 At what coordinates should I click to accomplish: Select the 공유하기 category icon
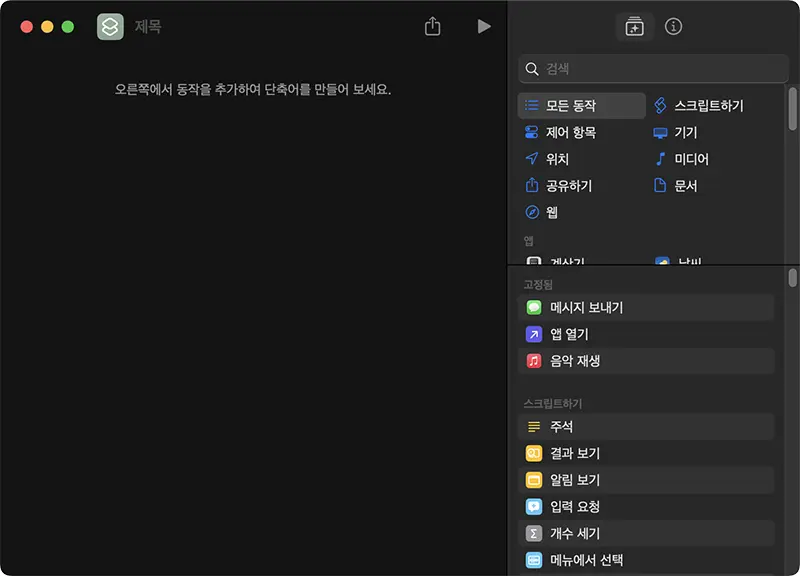pos(571,185)
